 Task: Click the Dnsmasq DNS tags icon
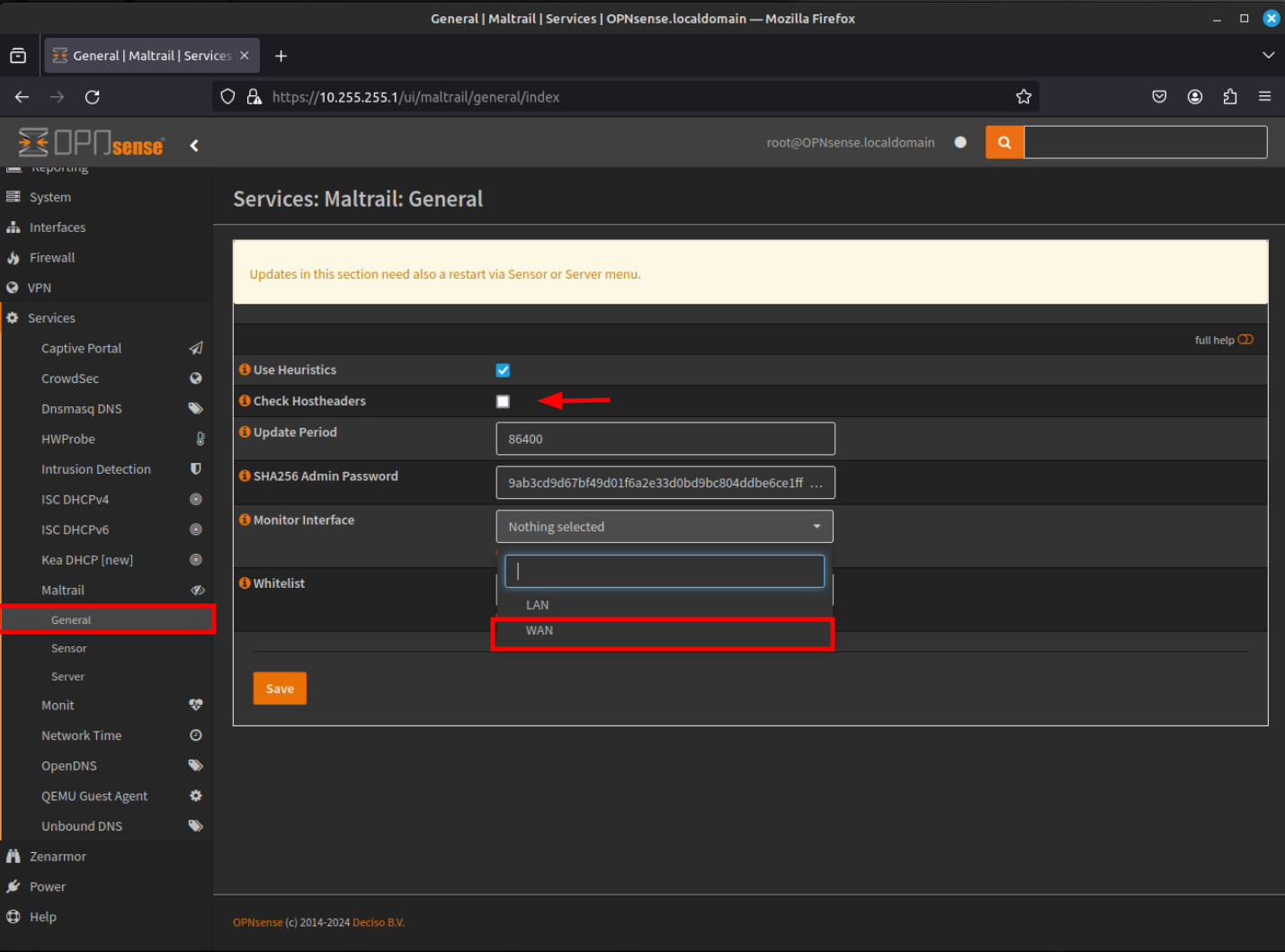[196, 408]
